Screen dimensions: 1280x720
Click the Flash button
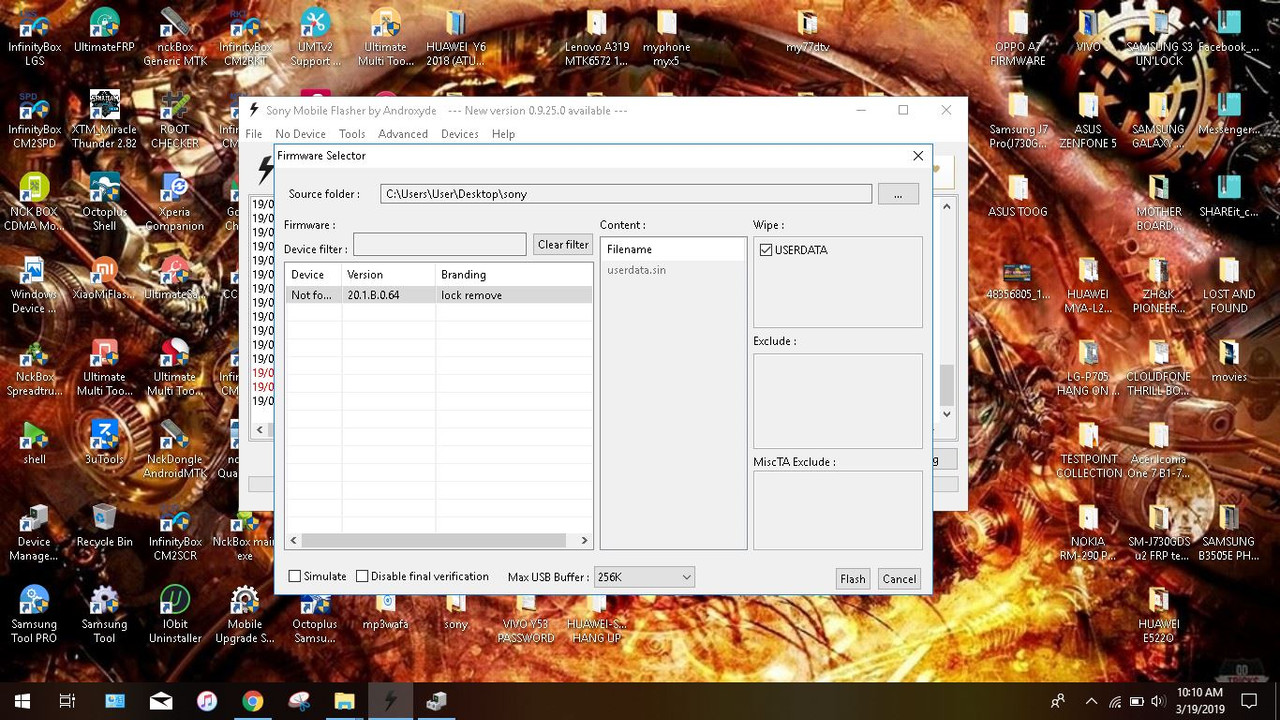coord(853,579)
